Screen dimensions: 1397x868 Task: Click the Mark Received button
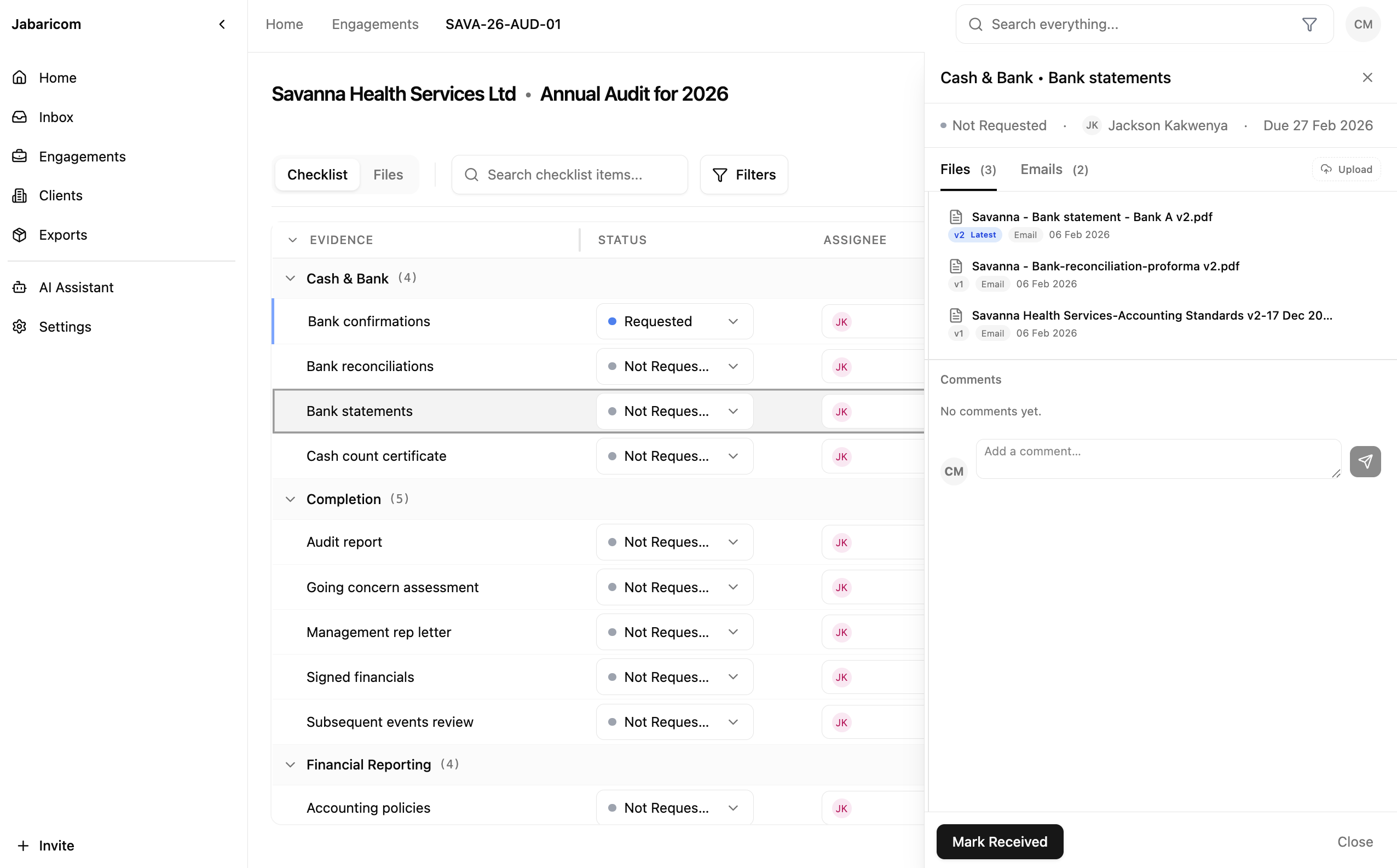coord(999,842)
